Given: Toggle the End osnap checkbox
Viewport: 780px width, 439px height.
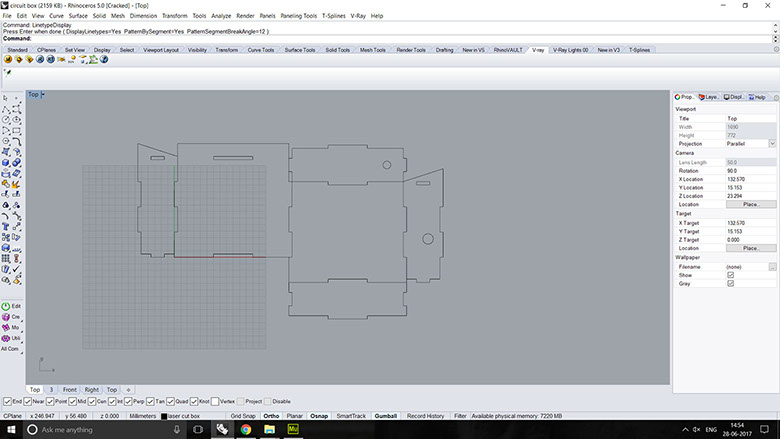Looking at the screenshot, I should (7, 401).
